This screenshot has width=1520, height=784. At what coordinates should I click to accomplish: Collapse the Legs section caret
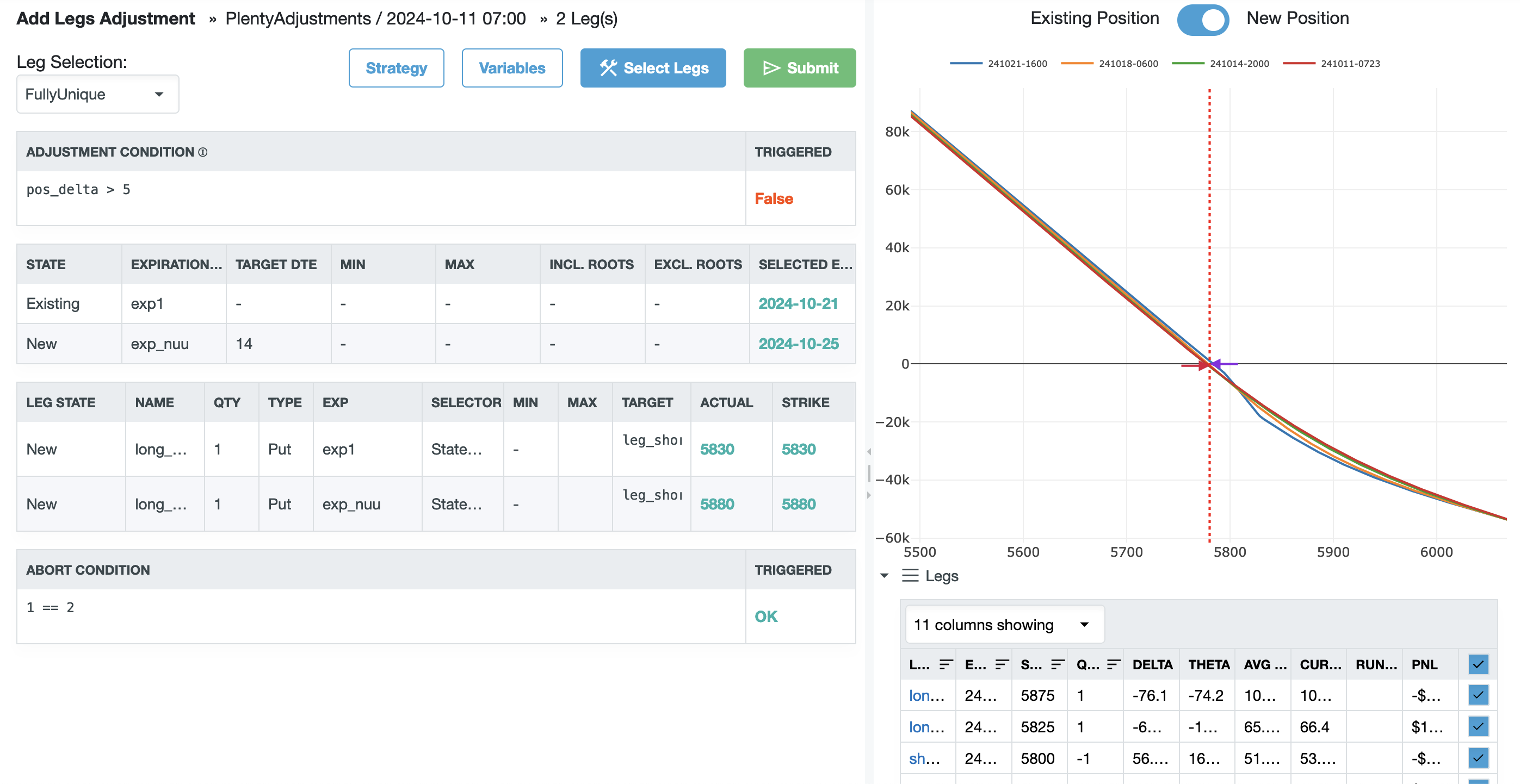tap(884, 575)
